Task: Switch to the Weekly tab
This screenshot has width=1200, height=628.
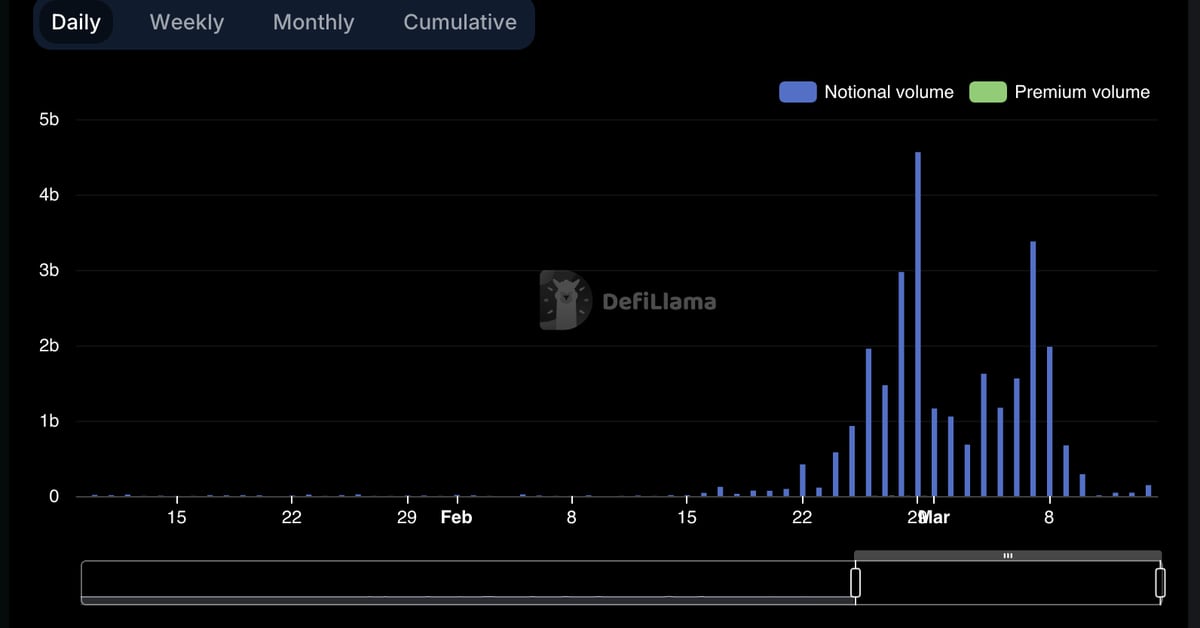Action: (x=186, y=22)
